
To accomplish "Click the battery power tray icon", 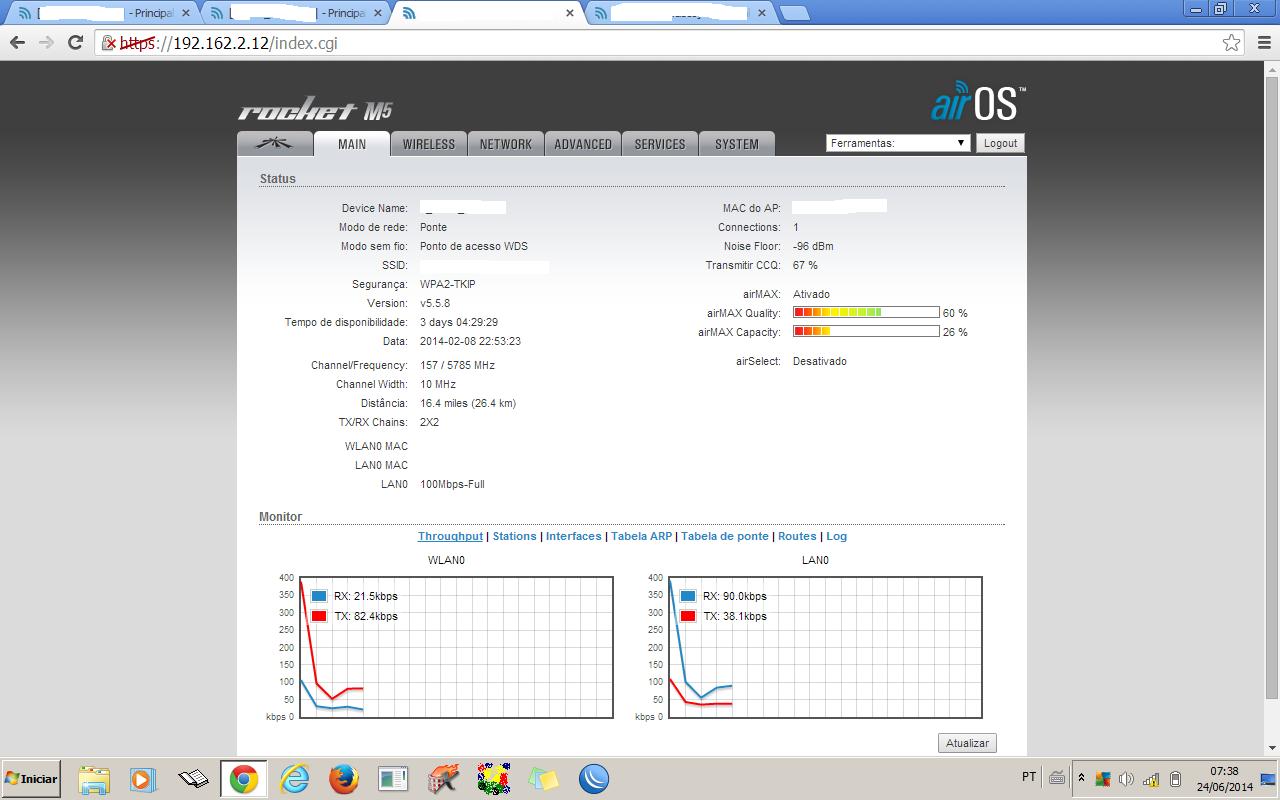I will 1175,778.
